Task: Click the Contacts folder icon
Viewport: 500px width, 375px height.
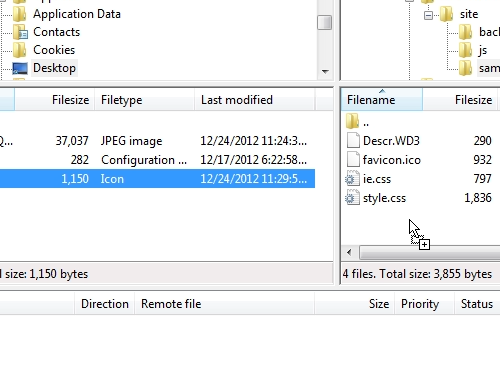Action: pos(20,32)
